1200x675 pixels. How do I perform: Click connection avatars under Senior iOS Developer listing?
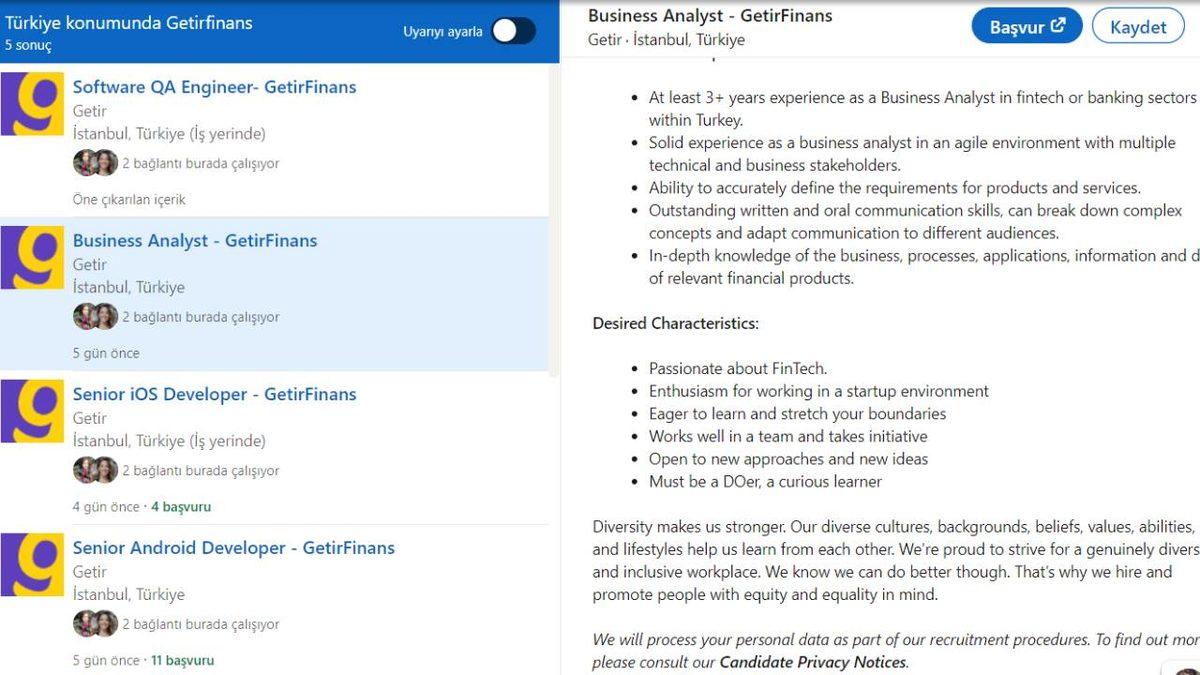(95, 471)
